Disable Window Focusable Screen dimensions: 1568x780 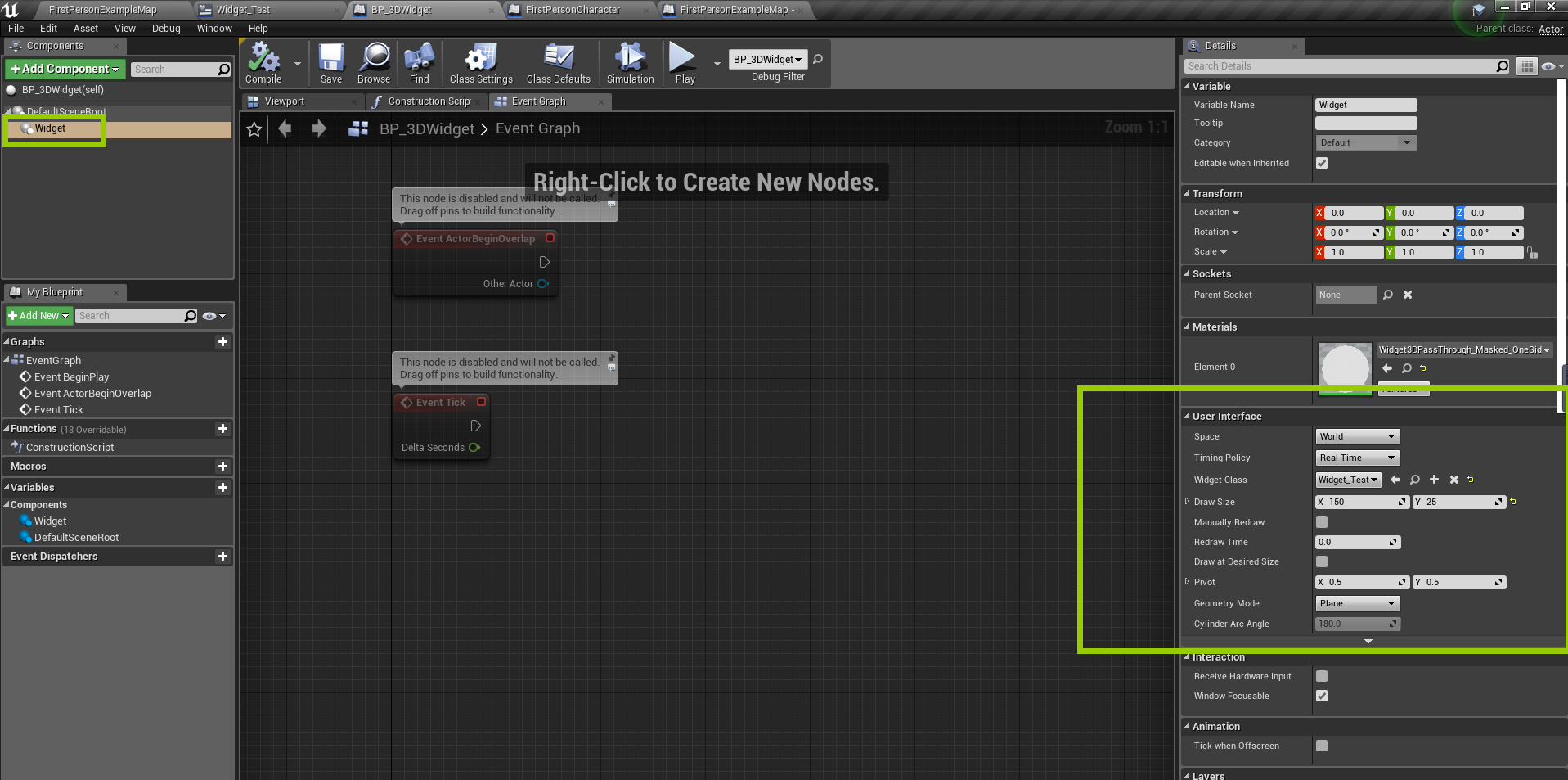tap(1322, 696)
